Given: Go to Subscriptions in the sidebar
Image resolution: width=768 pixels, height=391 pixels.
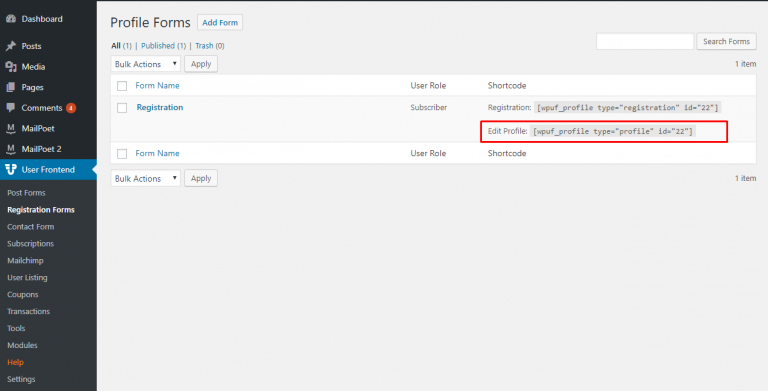Looking at the screenshot, I should click(x=30, y=244).
